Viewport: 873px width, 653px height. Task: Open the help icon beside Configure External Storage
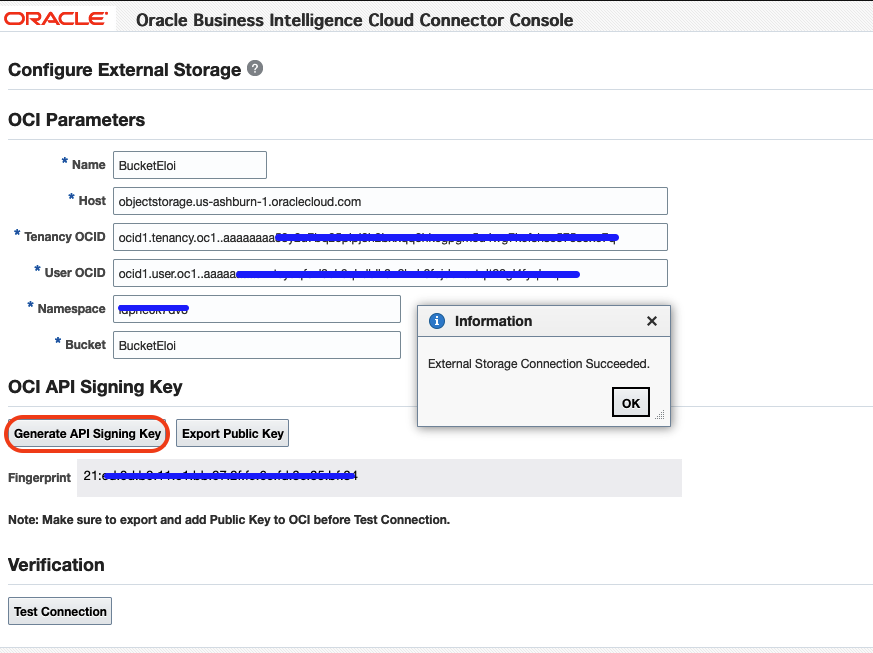click(x=255, y=69)
